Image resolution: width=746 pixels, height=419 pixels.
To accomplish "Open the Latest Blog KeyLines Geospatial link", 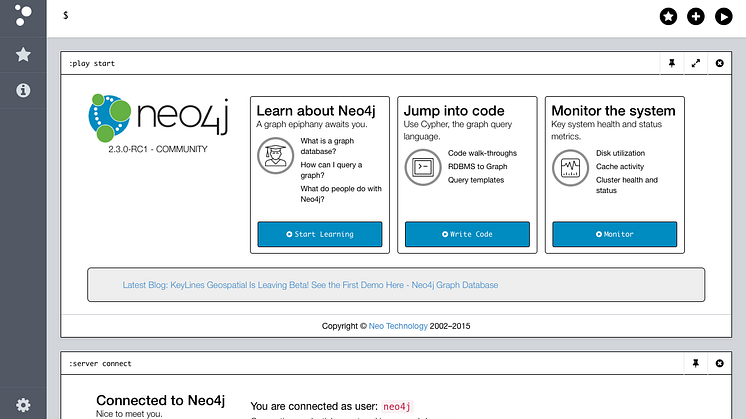I will pyautogui.click(x=310, y=285).
